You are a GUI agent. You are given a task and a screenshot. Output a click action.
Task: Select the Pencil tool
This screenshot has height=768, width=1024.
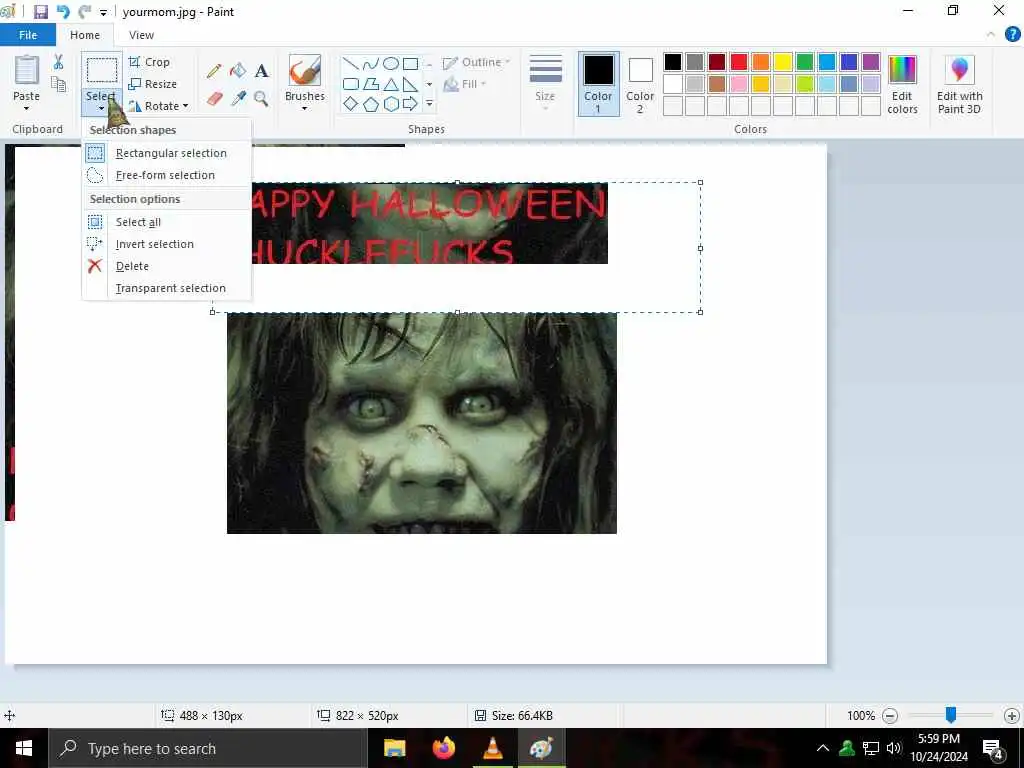(x=214, y=71)
